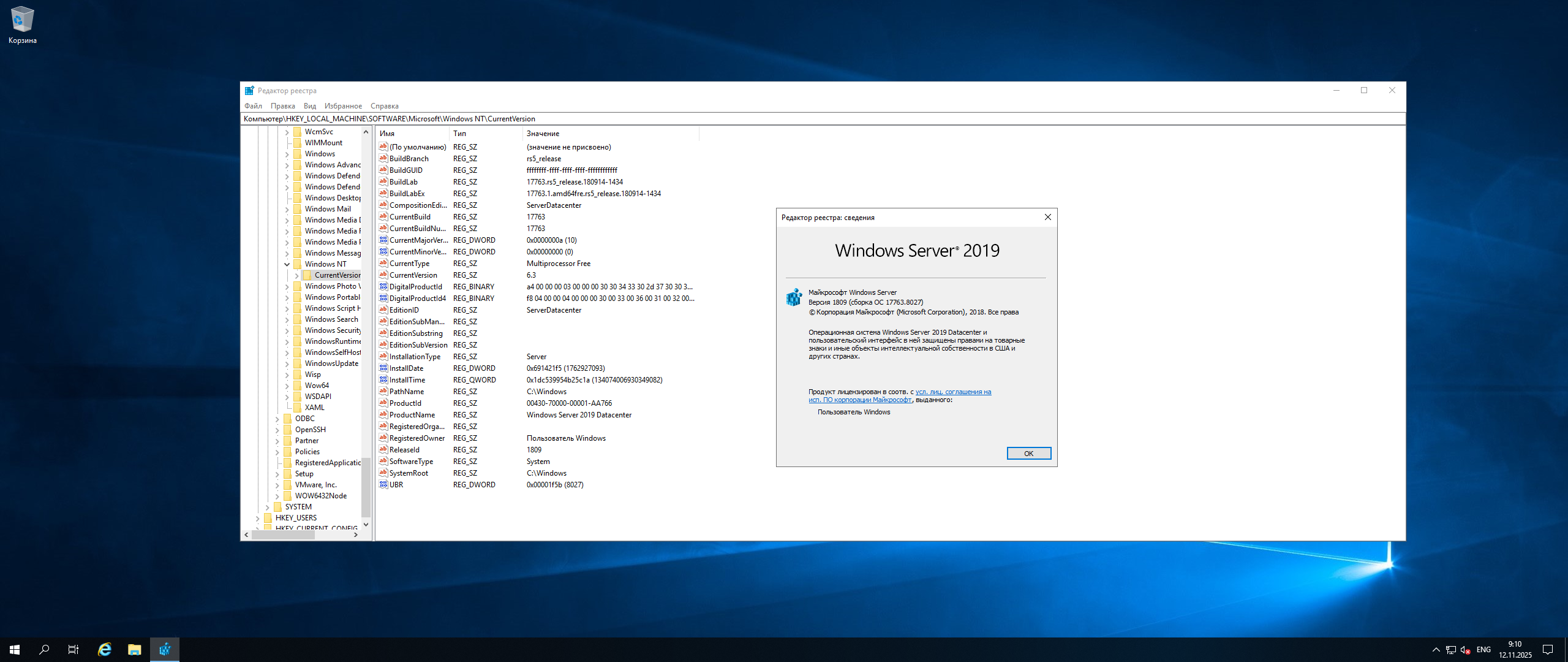The height and width of the screenshot is (662, 1568).
Task: Click the InstallTime QWORD value icon
Action: [383, 380]
